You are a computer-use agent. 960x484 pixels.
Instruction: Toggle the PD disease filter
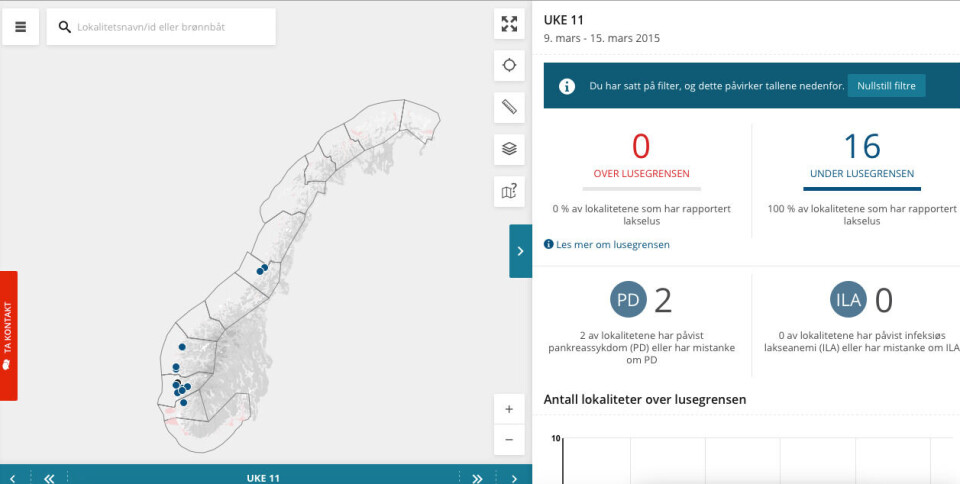pos(629,300)
